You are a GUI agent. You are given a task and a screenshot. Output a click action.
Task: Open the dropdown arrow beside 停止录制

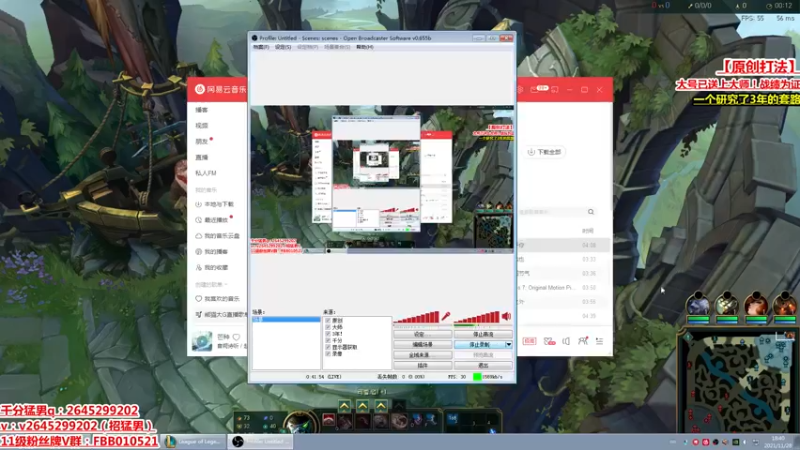509,344
